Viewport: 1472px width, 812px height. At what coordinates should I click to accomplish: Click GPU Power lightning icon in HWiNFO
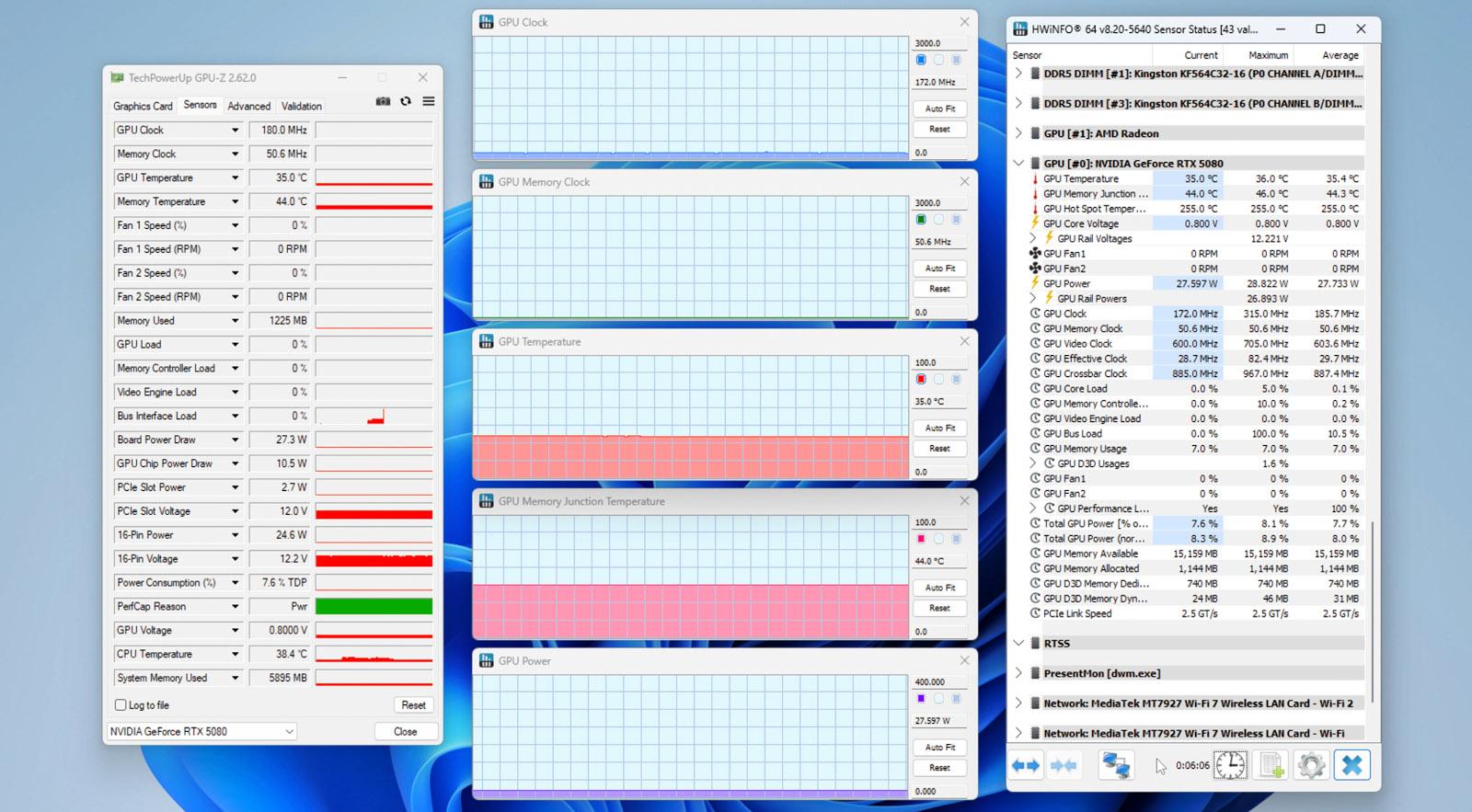pyautogui.click(x=1035, y=283)
